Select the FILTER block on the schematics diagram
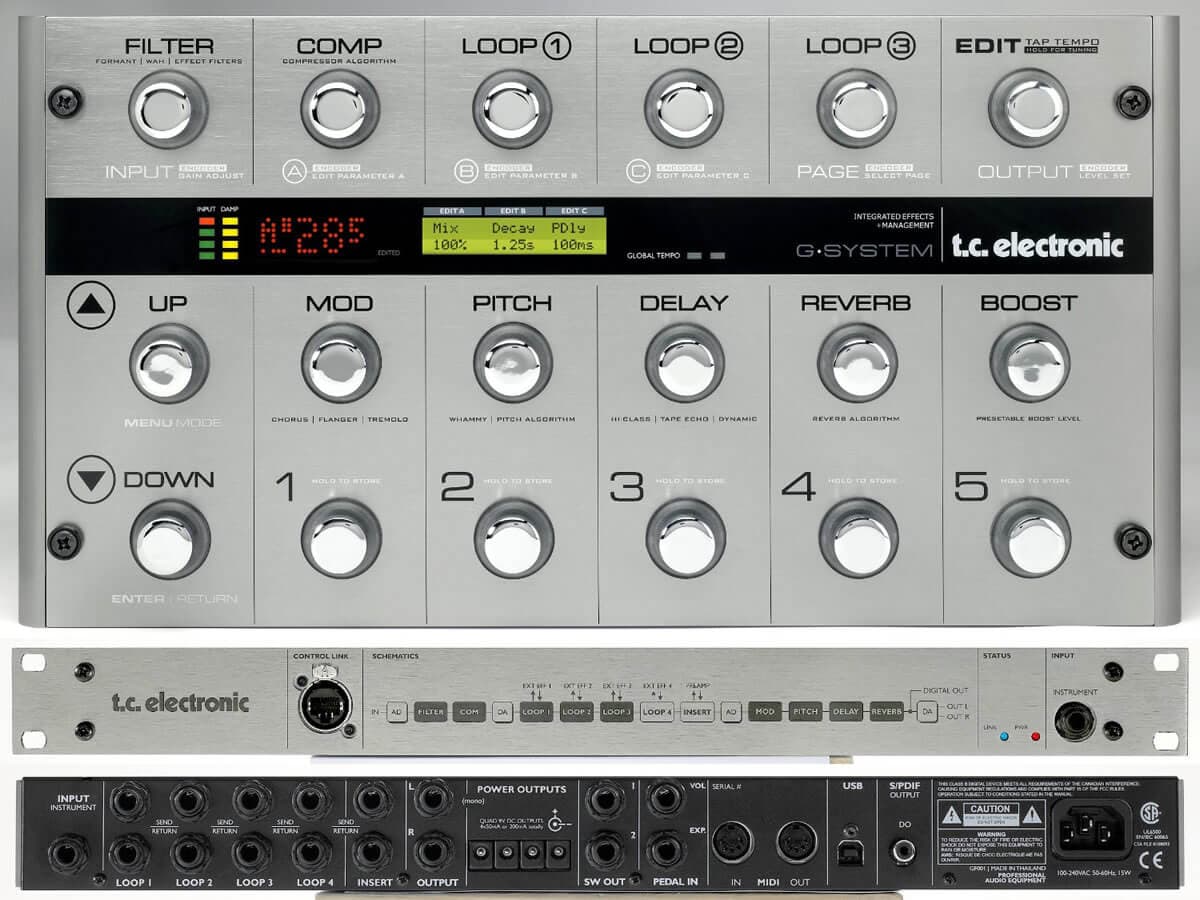Image resolution: width=1200 pixels, height=900 pixels. point(431,711)
